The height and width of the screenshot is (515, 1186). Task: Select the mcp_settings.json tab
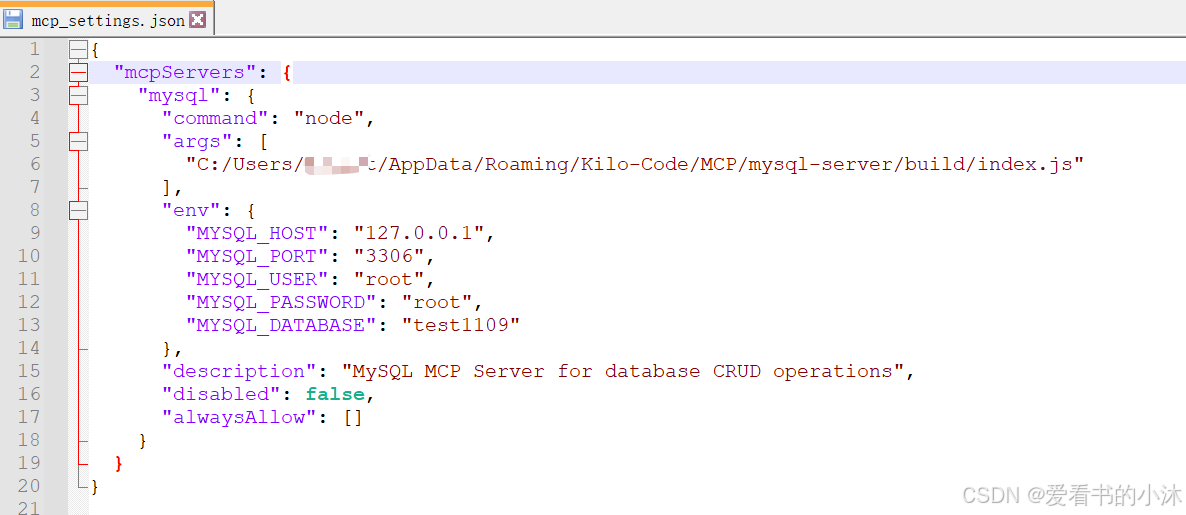coord(107,20)
